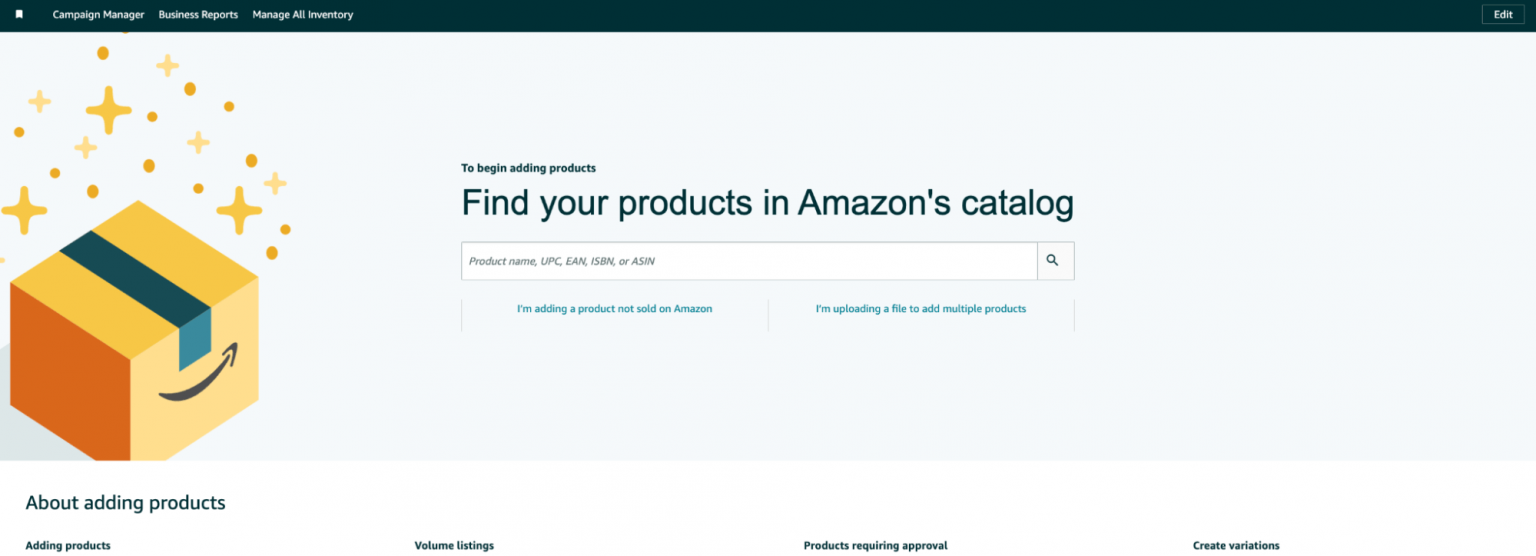Click the large yellow sparkle above the box

click(x=108, y=110)
